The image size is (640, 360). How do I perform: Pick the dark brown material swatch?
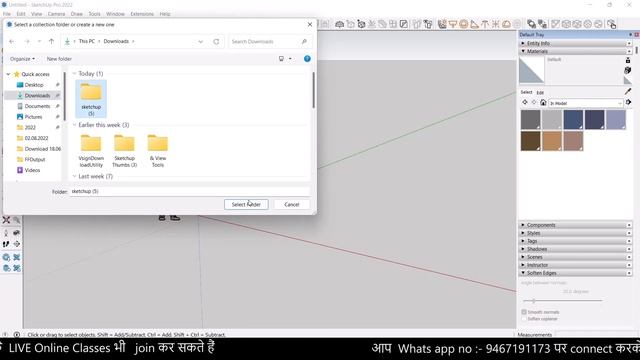pos(531,141)
